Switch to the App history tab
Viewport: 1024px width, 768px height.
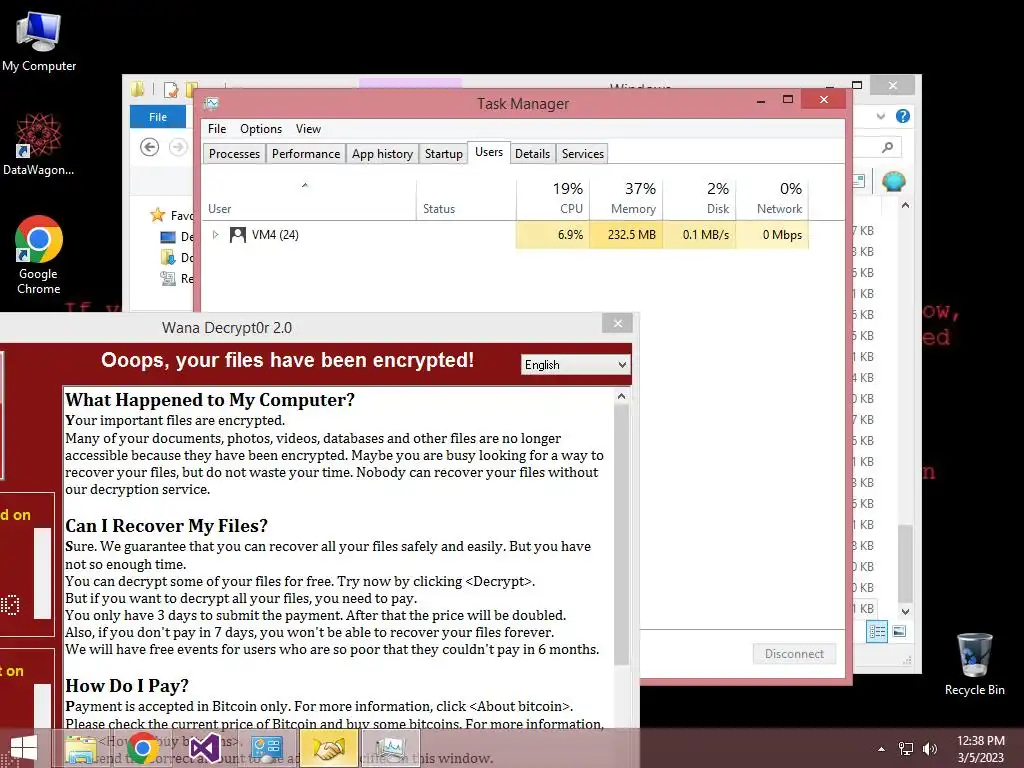coord(382,153)
